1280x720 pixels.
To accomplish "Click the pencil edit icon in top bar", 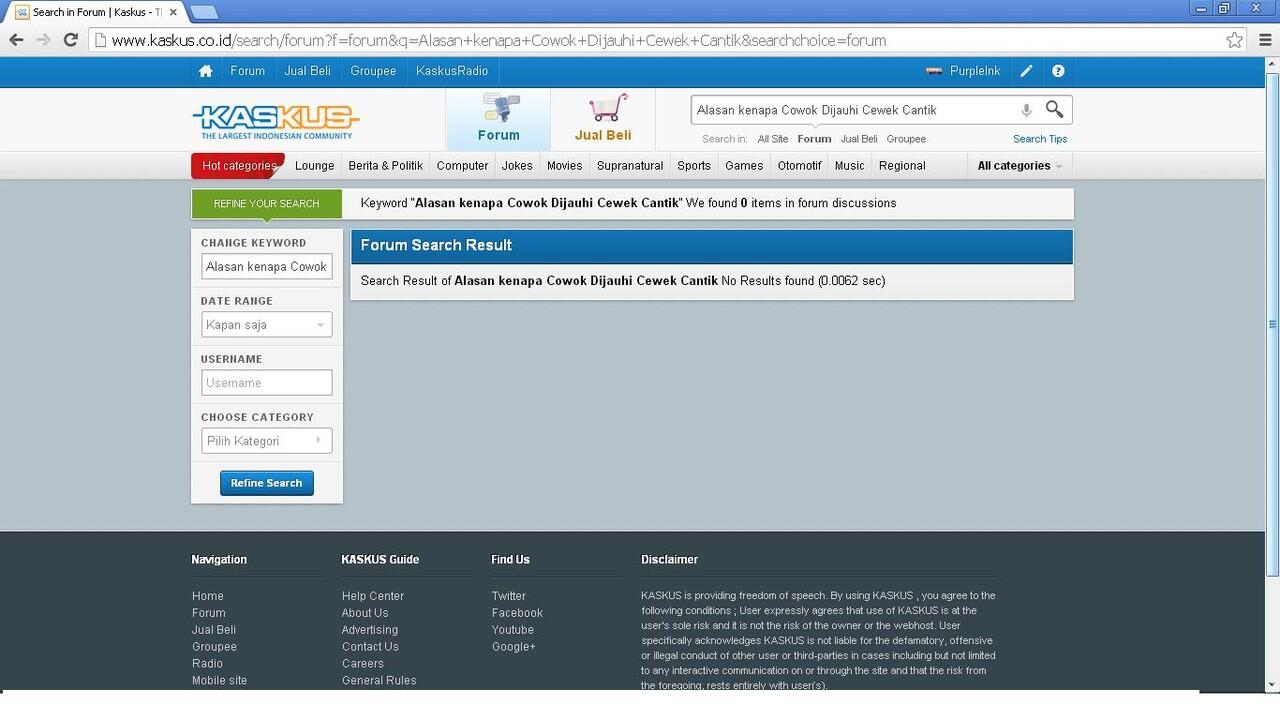I will click(1026, 71).
